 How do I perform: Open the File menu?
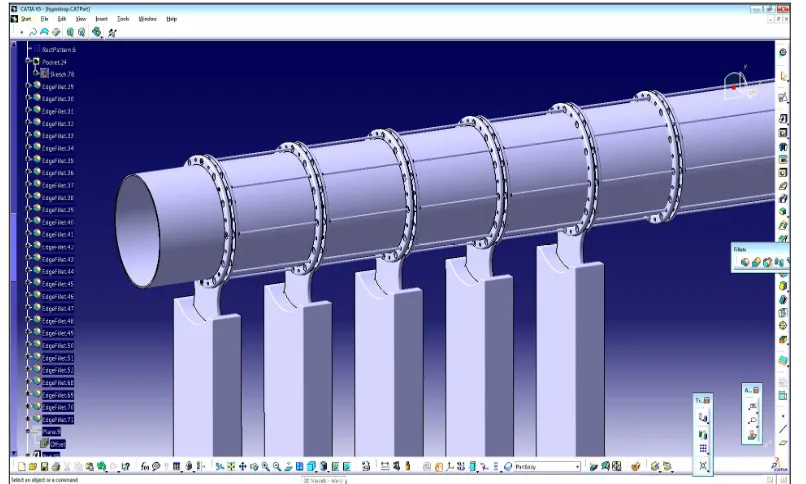[45, 19]
